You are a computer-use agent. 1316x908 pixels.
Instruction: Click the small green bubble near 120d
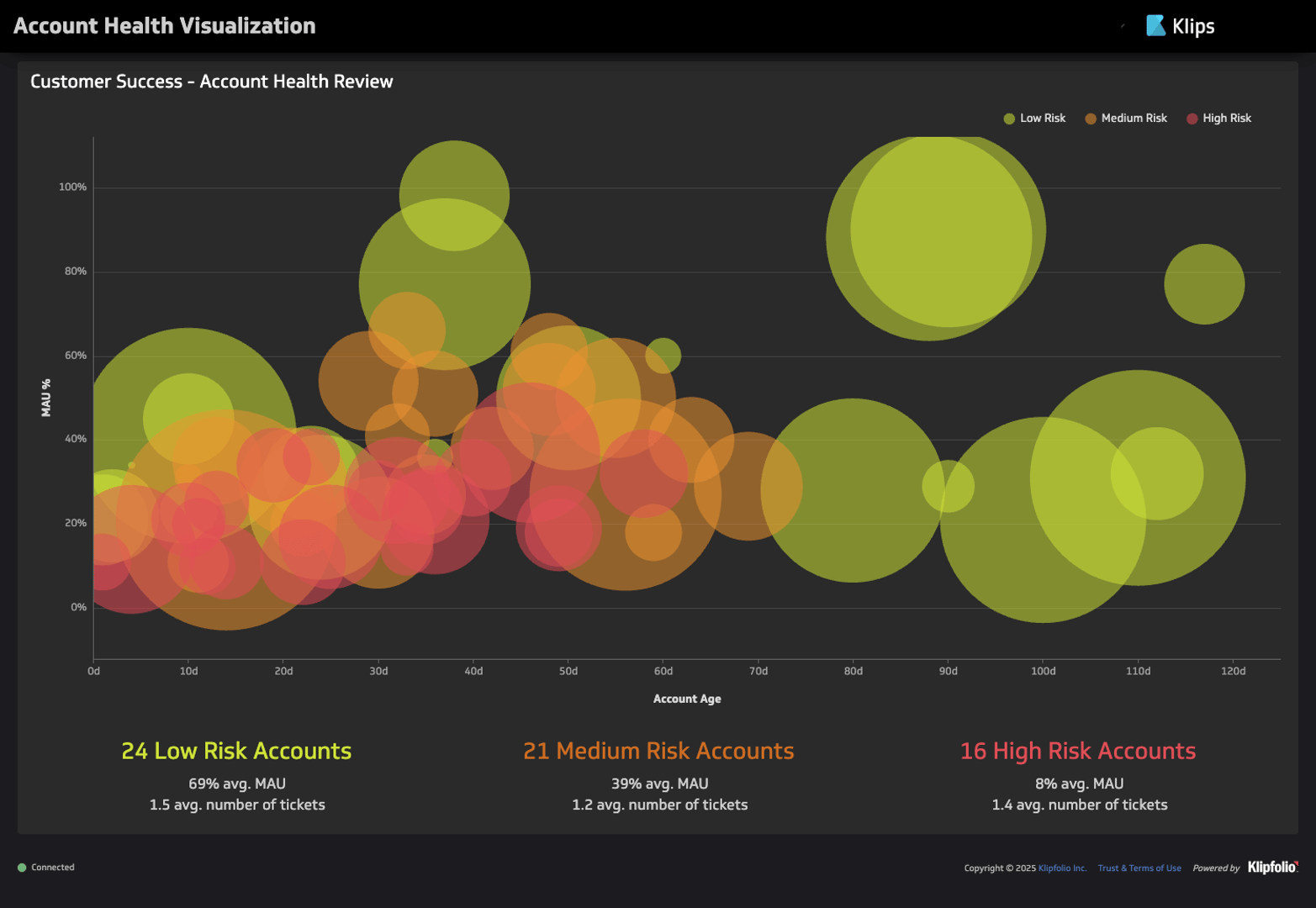(1205, 284)
